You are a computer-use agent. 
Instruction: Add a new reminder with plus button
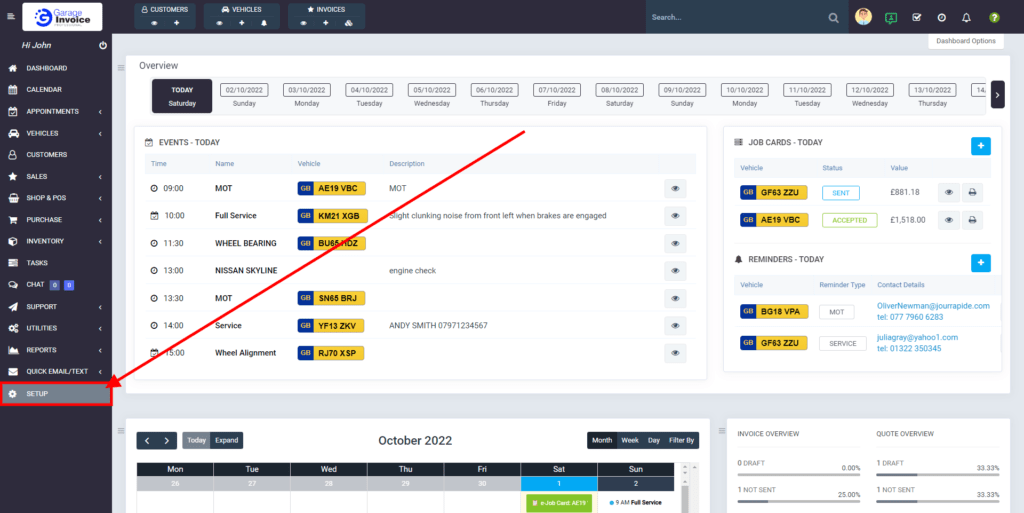[981, 263]
